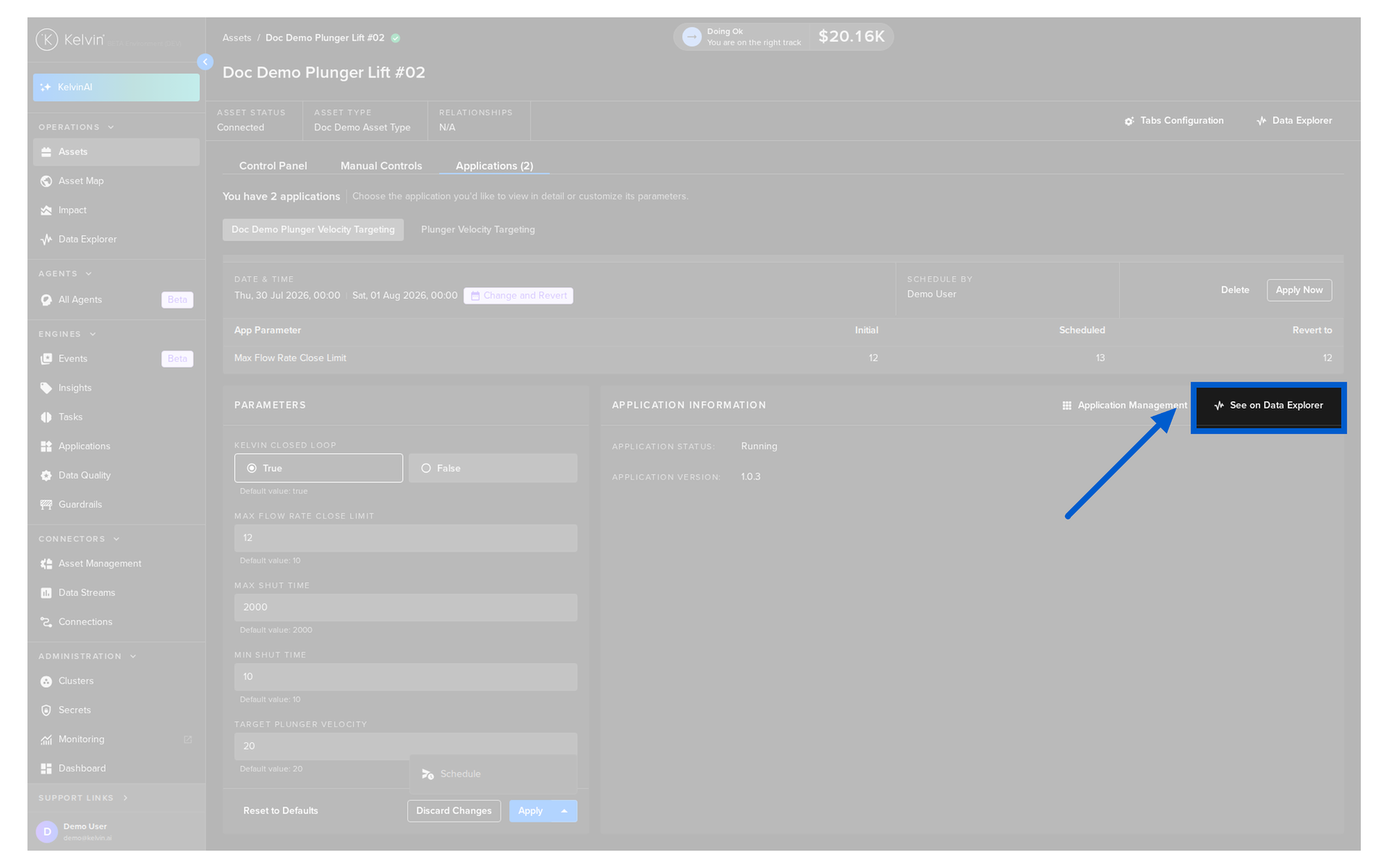Viewport: 1389px width, 868px height.
Task: Collapse the Agents section
Action: 88,274
